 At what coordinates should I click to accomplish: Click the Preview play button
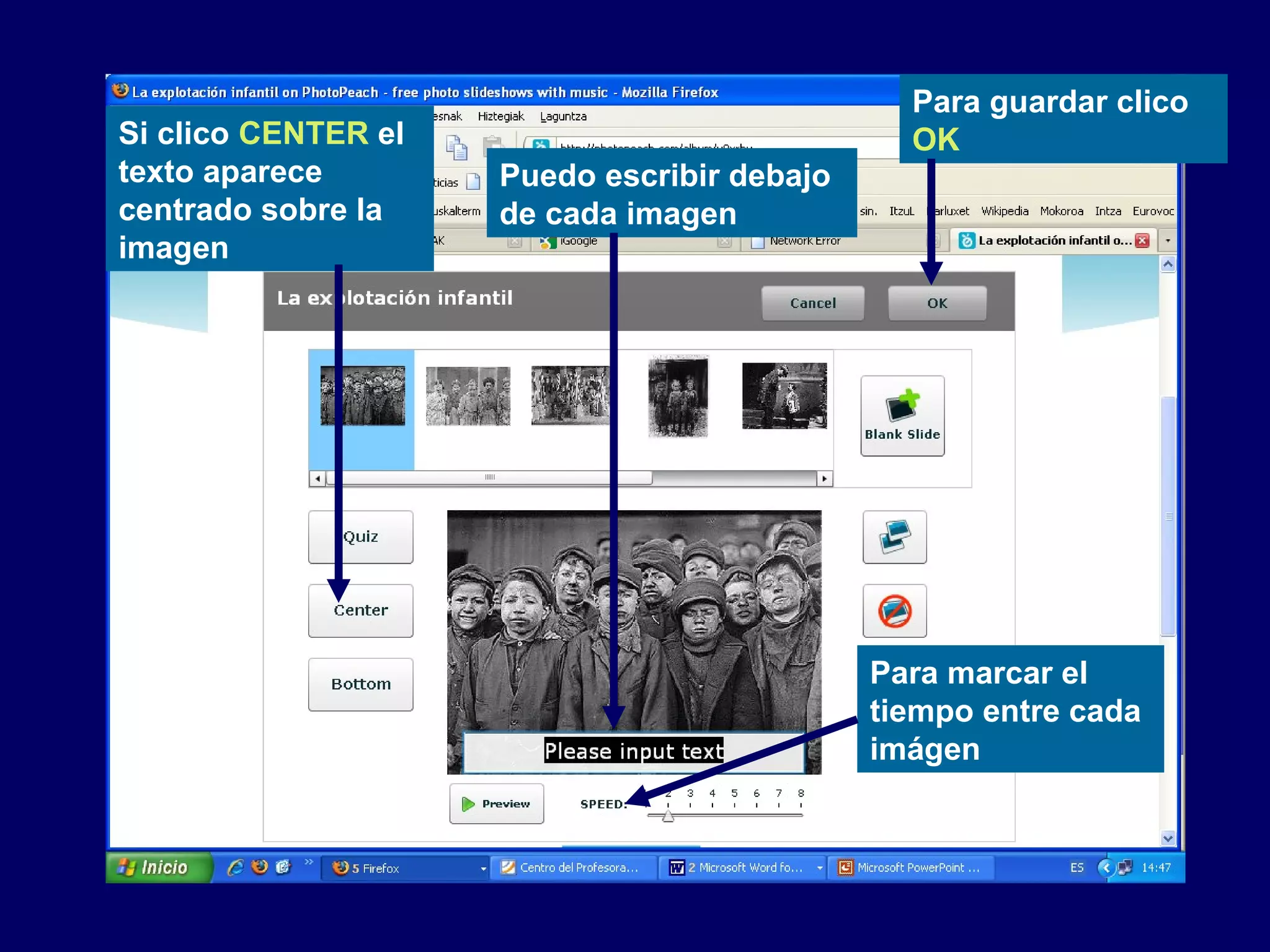pos(496,804)
